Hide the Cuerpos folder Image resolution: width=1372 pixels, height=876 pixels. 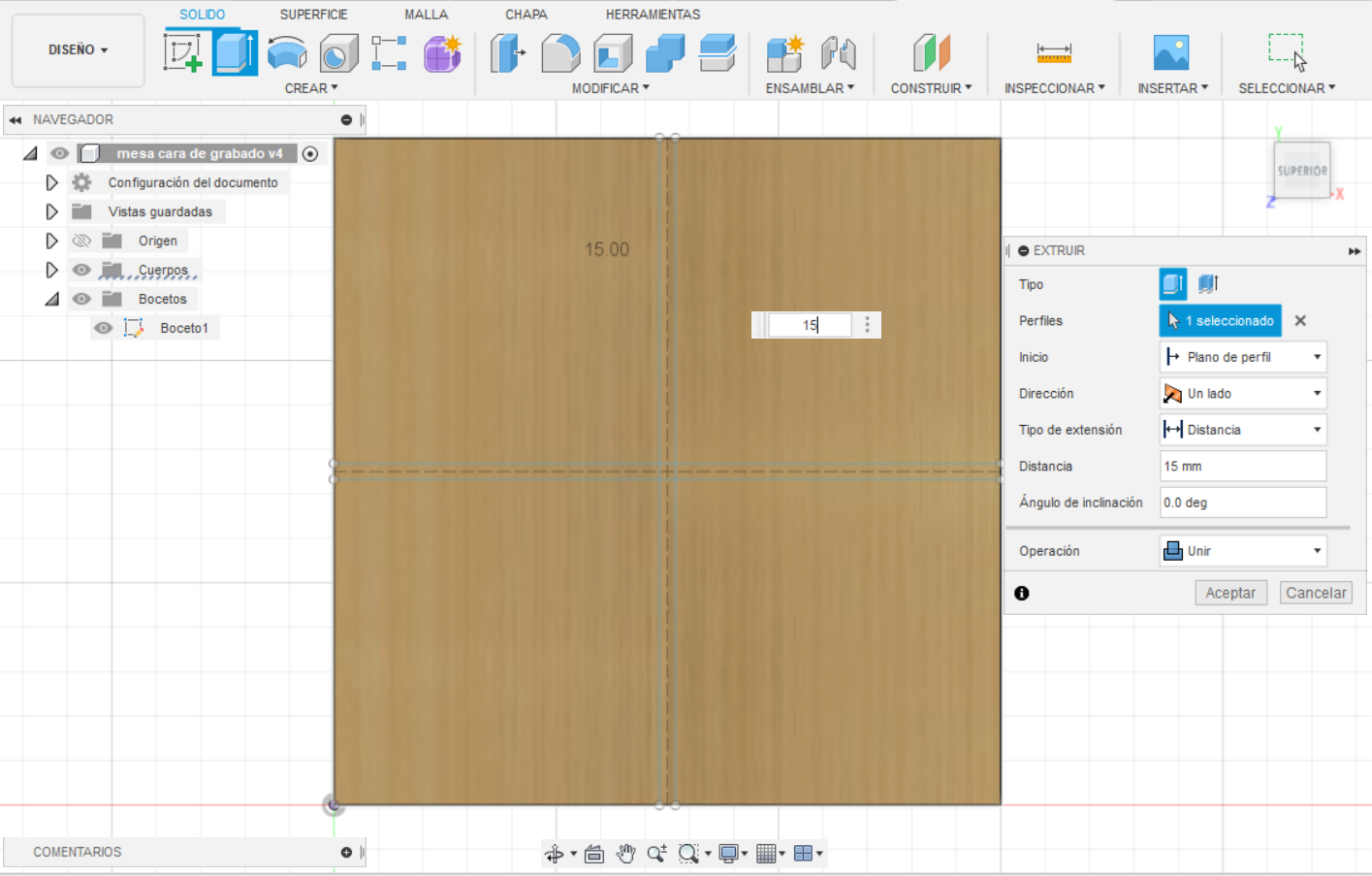click(x=81, y=270)
